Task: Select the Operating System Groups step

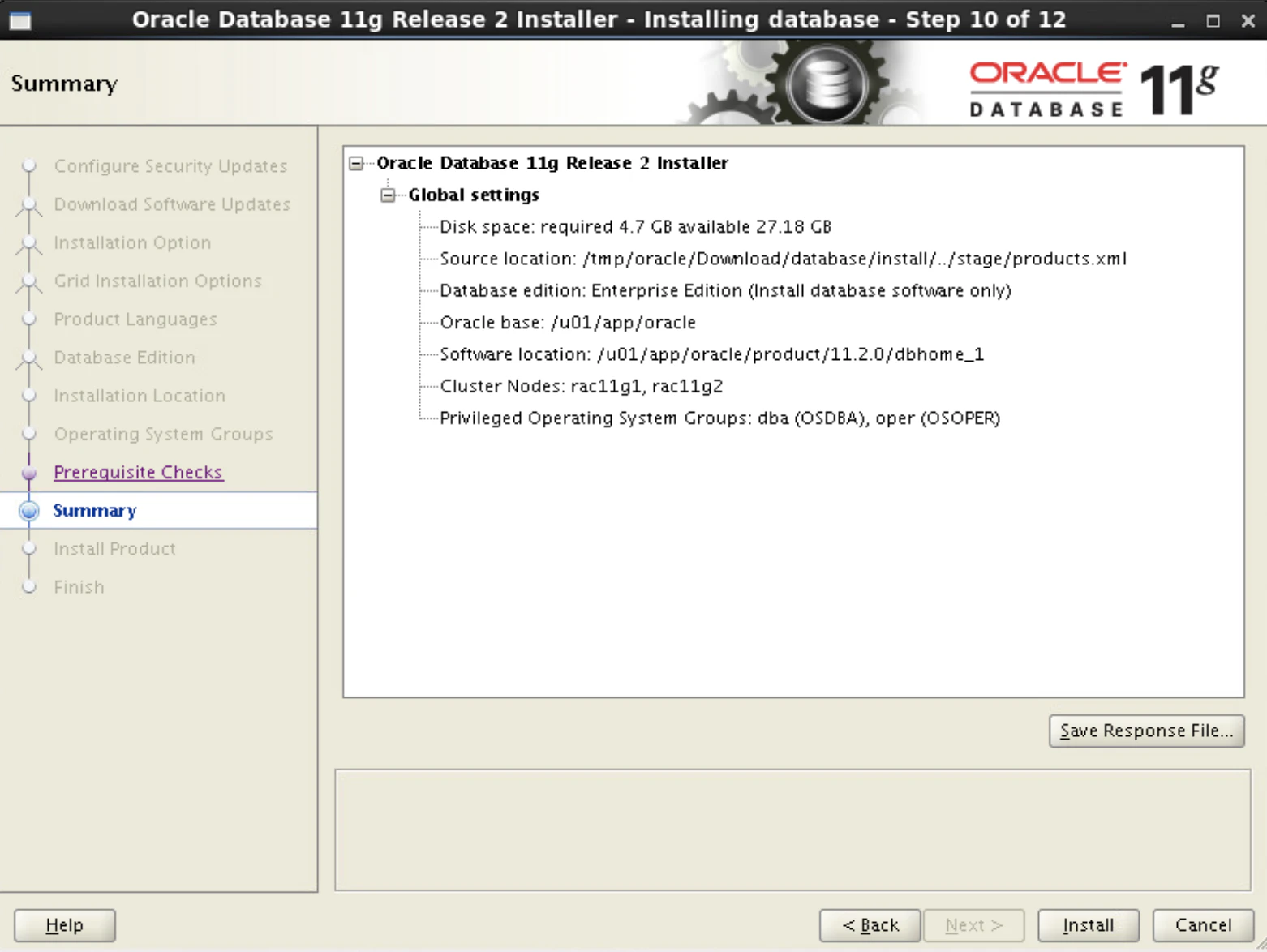Action: coord(163,434)
